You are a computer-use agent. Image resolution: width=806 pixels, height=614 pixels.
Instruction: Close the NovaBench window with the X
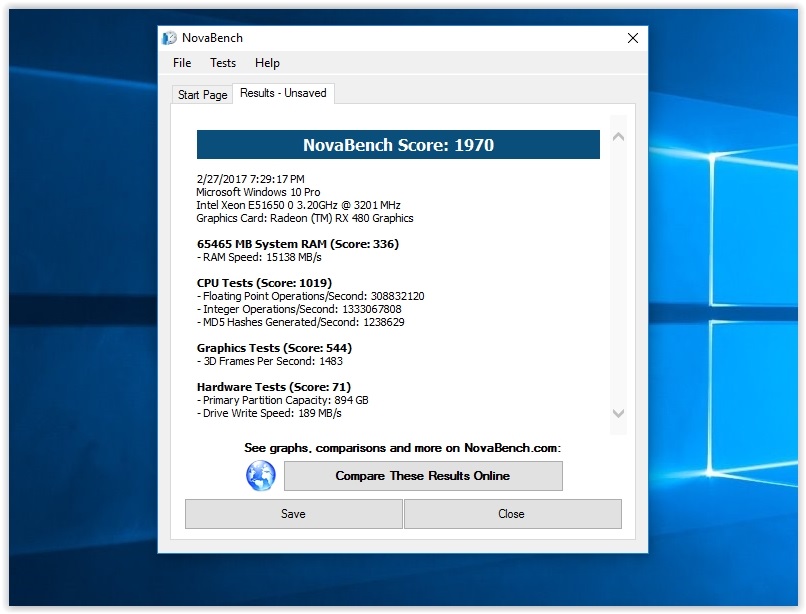632,38
